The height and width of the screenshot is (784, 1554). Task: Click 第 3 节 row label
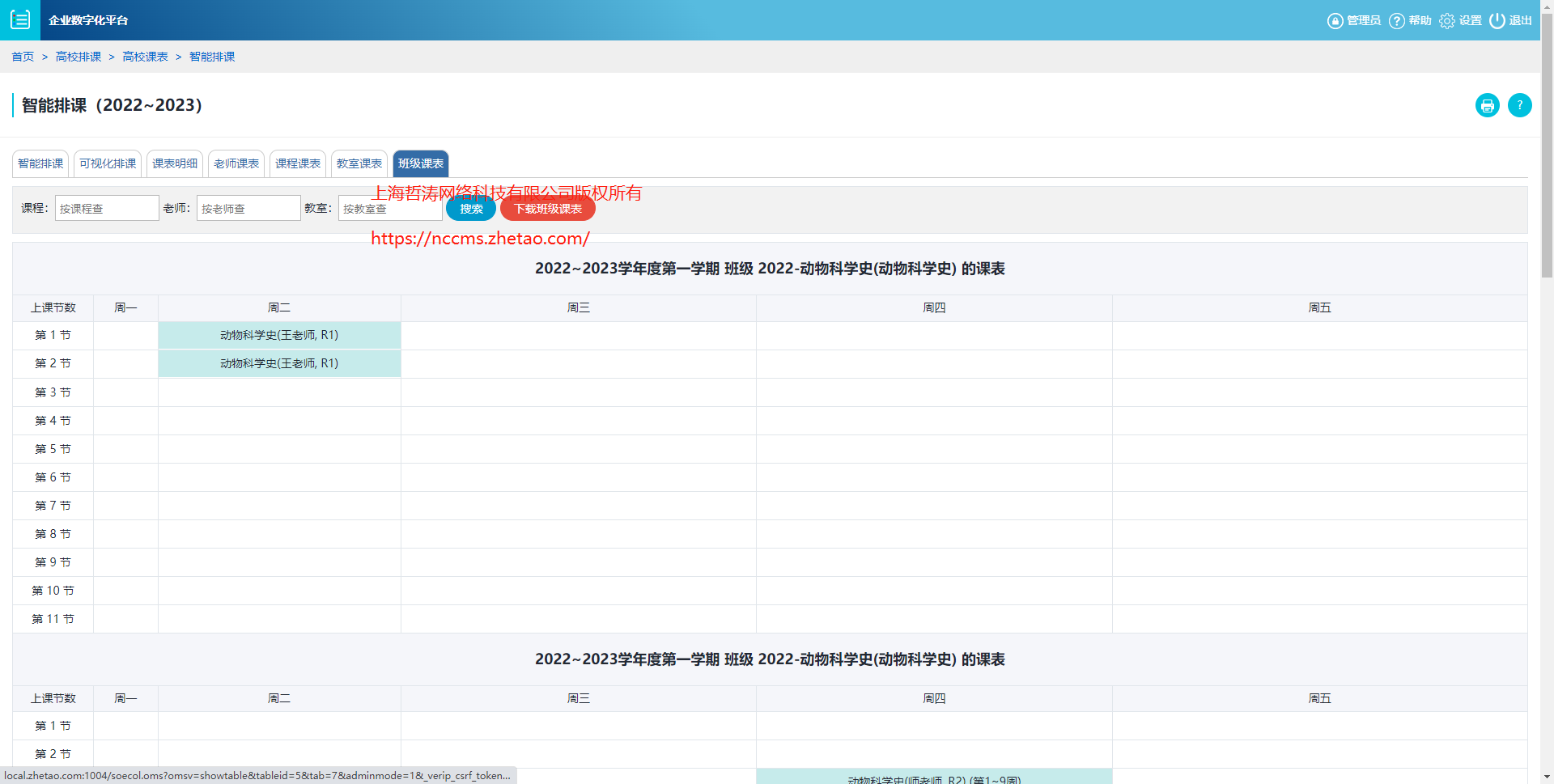[x=53, y=392]
